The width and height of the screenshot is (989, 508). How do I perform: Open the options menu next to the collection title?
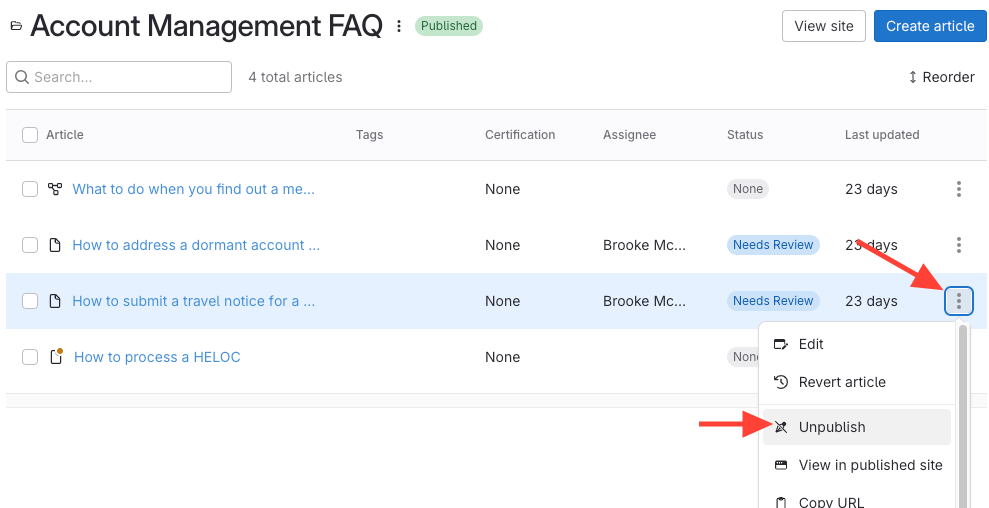pyautogui.click(x=399, y=26)
